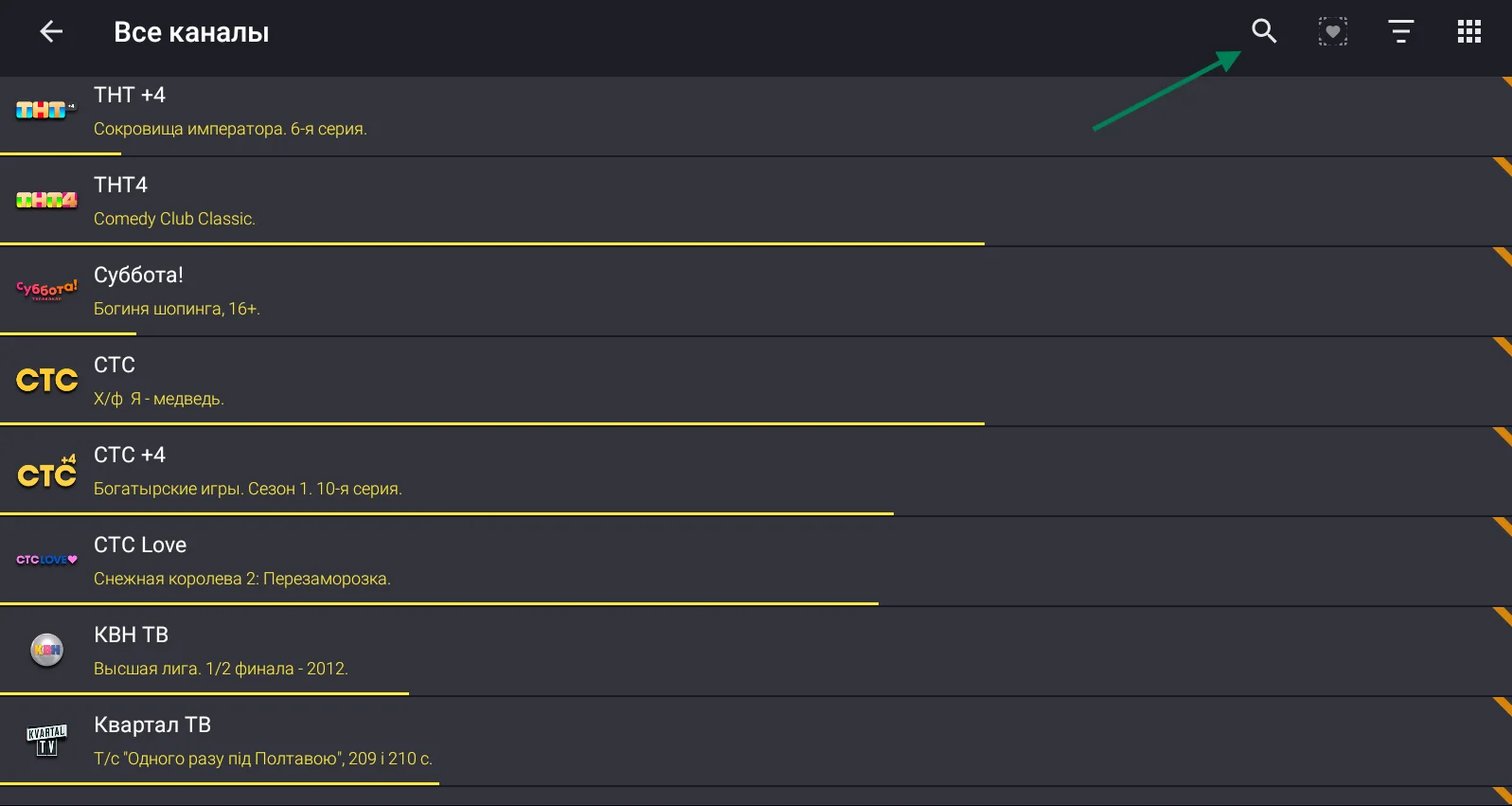1512x806 pixels.
Task: Select the СТС Love channel name
Action: click(x=140, y=545)
